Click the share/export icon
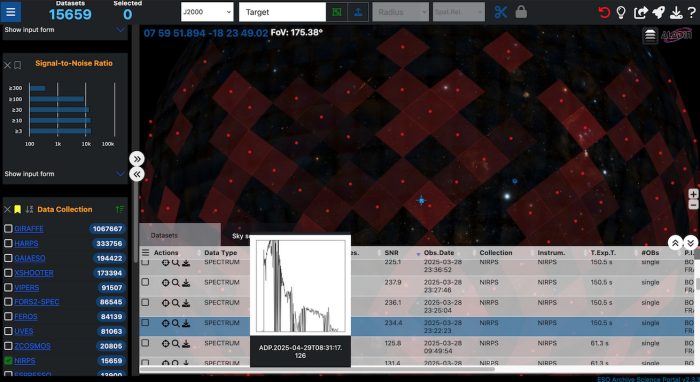700x382 pixels. [640, 12]
